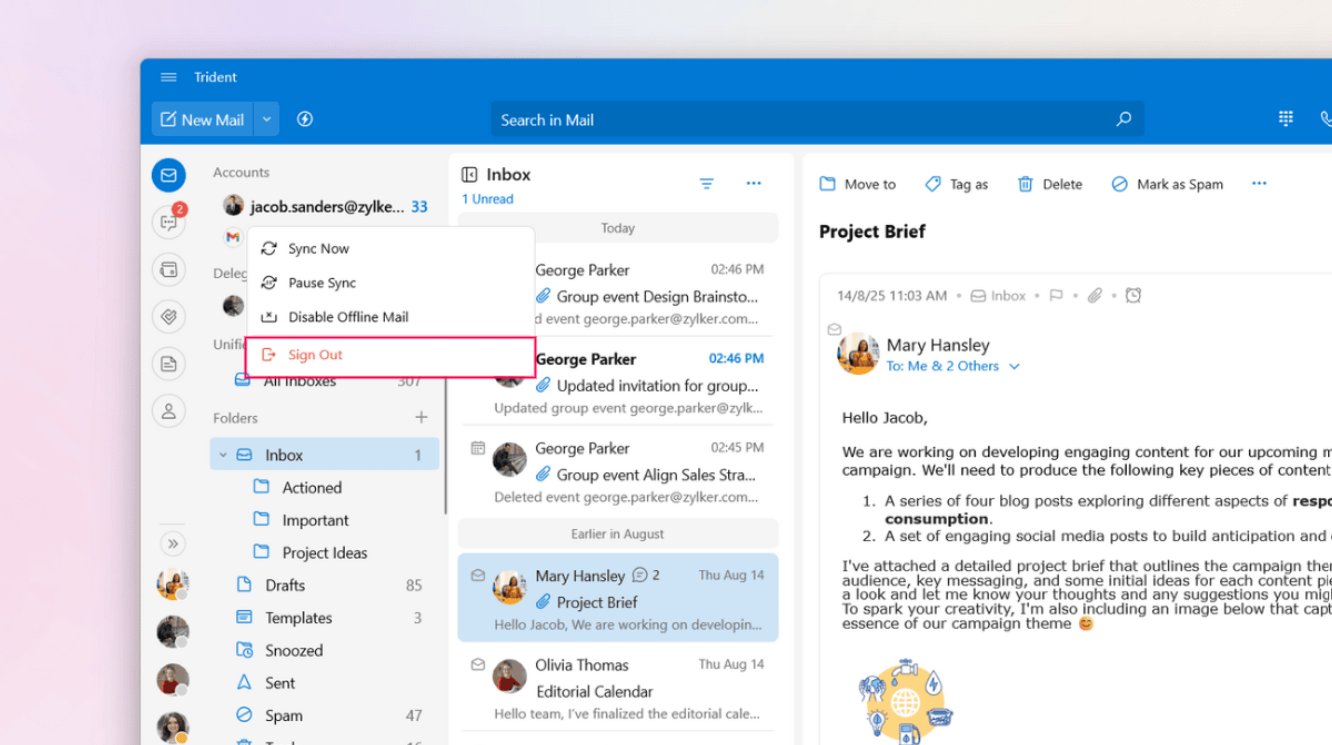
Task: Click conversation count icon showing 2
Action: (x=641, y=575)
